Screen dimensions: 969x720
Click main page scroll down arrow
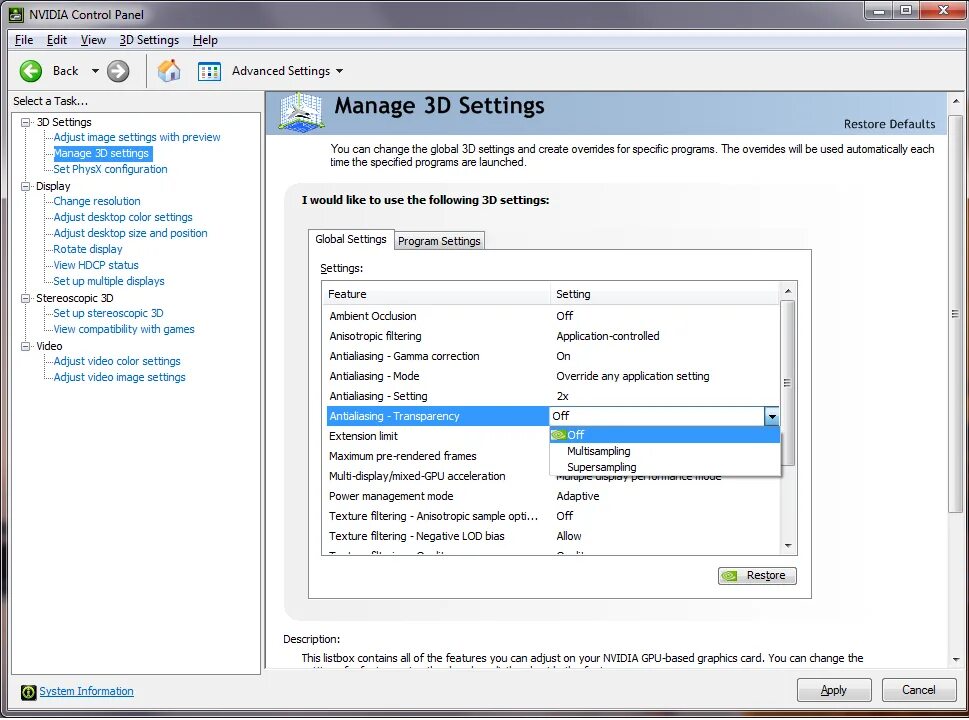pyautogui.click(x=956, y=660)
